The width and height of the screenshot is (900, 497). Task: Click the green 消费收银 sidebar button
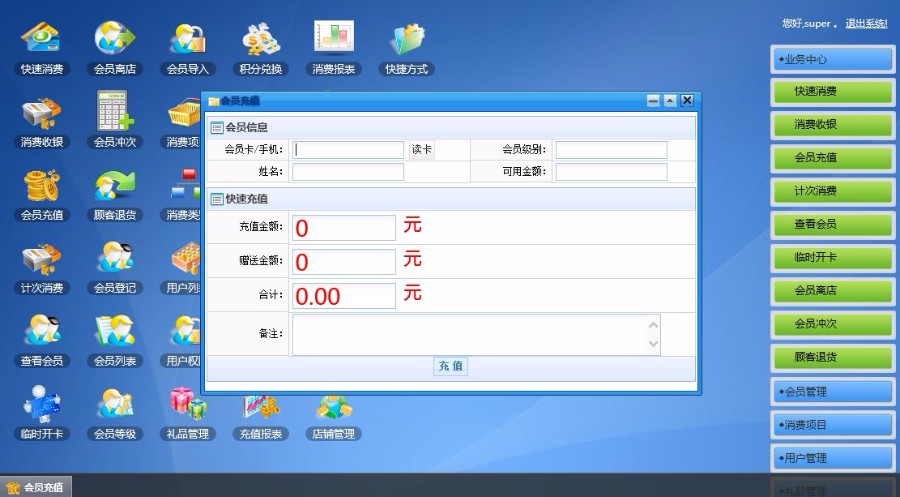[x=832, y=125]
